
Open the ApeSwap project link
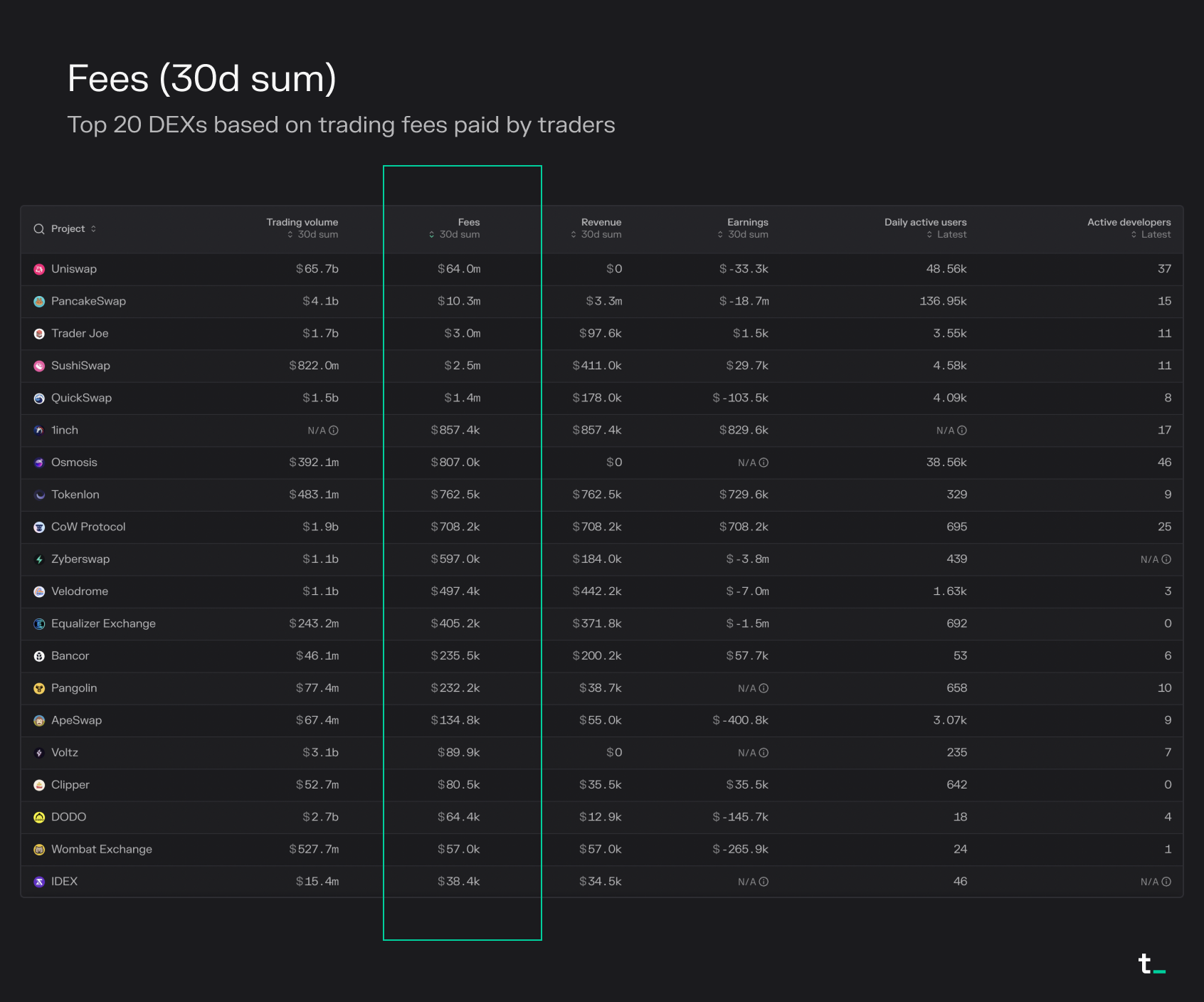coord(77,721)
